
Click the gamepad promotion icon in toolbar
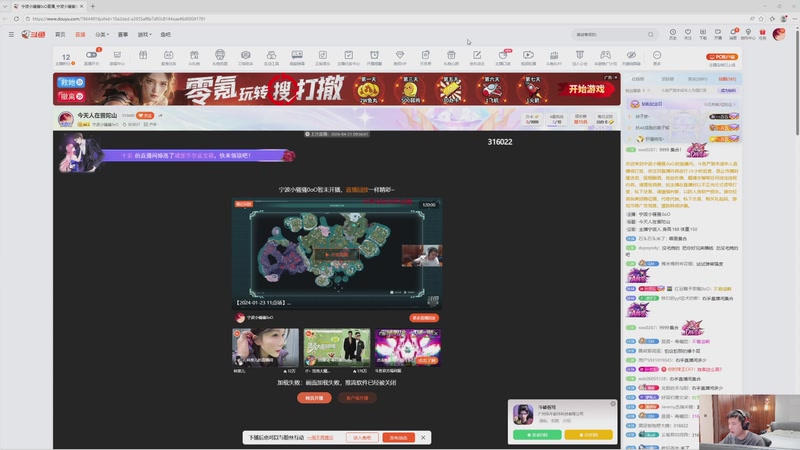[605, 55]
